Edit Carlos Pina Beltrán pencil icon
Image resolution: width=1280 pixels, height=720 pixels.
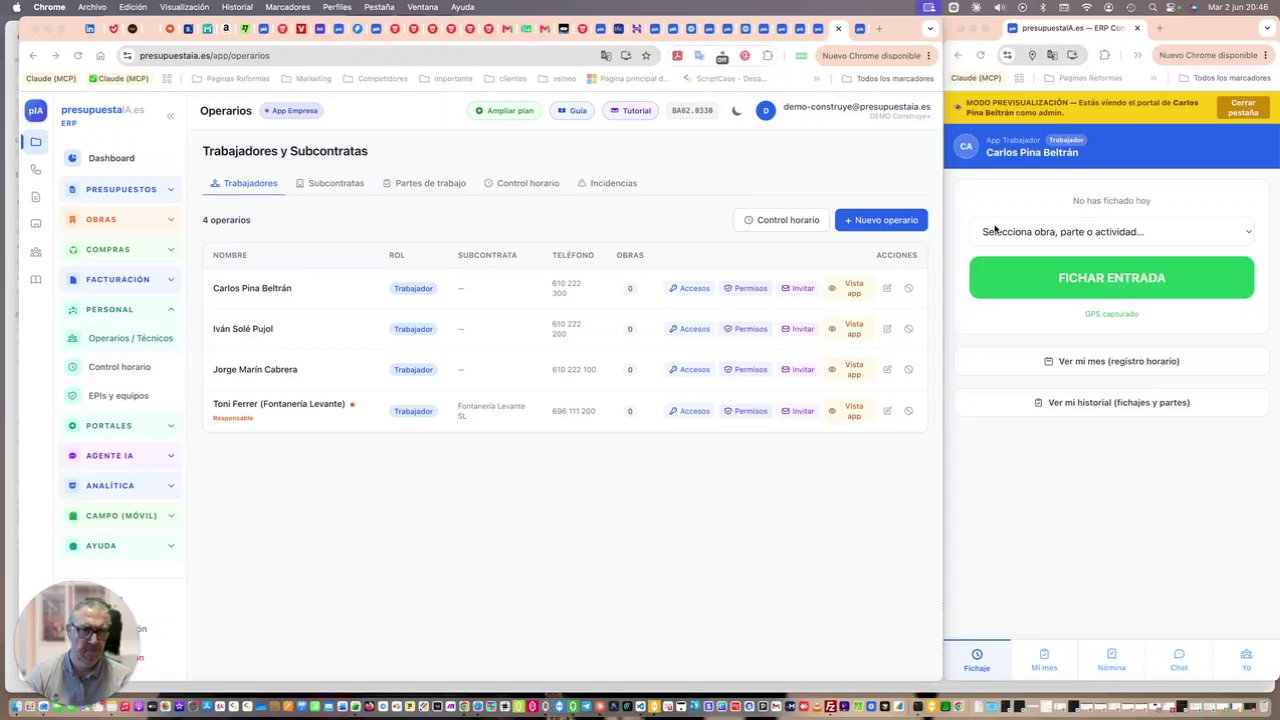pyautogui.click(x=887, y=288)
